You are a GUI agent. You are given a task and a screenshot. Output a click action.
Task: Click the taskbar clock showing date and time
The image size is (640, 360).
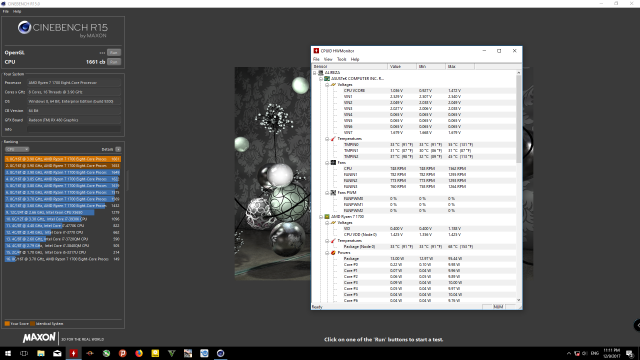(611, 353)
